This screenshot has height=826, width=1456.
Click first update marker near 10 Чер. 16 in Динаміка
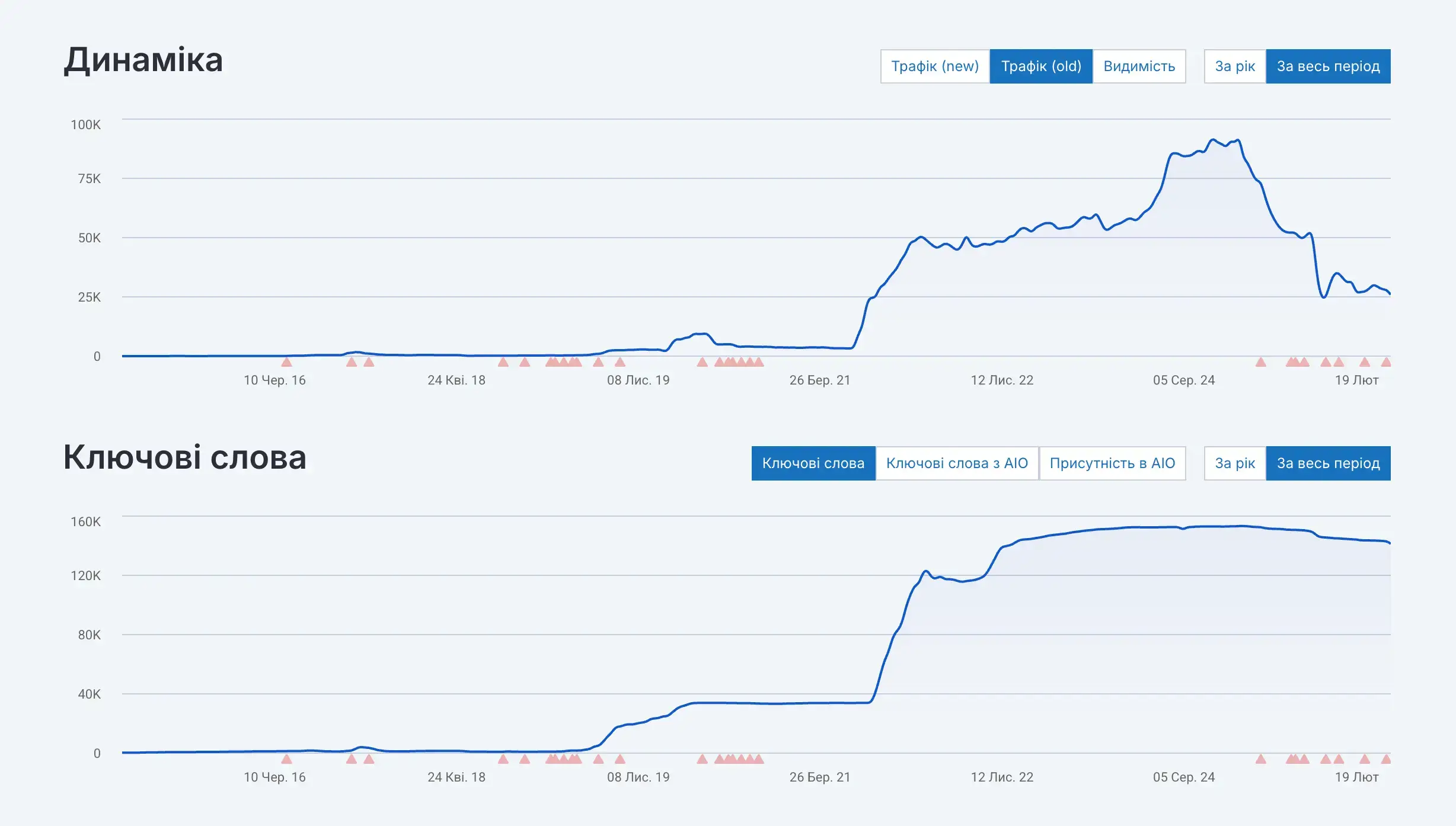tap(286, 362)
